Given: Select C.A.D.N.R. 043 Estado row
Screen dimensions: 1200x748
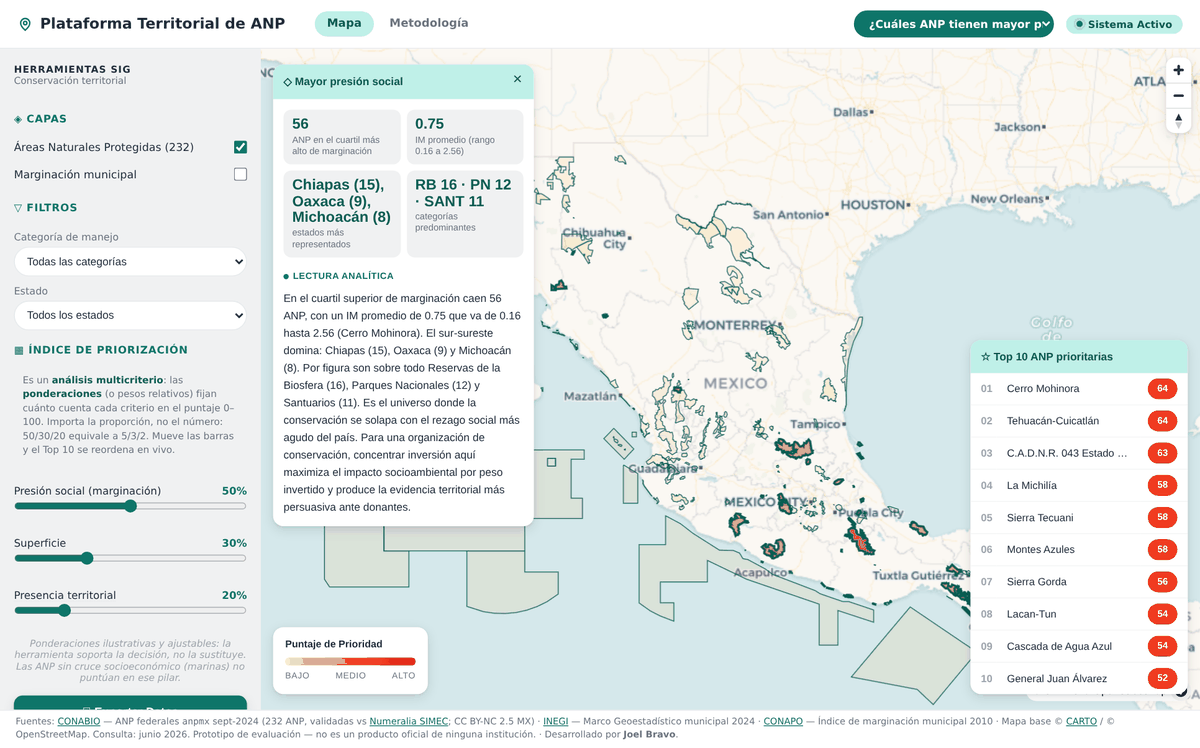Looking at the screenshot, I should click(1079, 453).
